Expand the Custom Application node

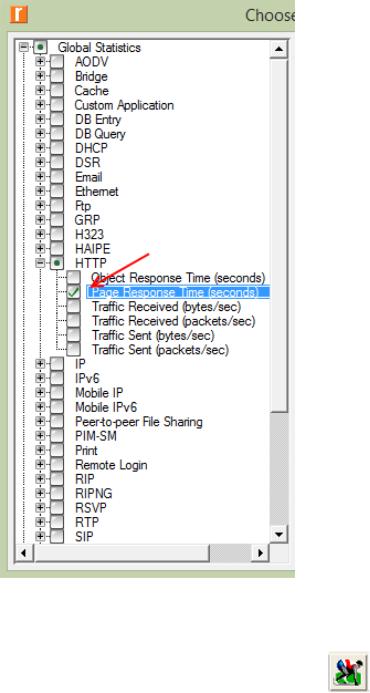click(x=40, y=105)
